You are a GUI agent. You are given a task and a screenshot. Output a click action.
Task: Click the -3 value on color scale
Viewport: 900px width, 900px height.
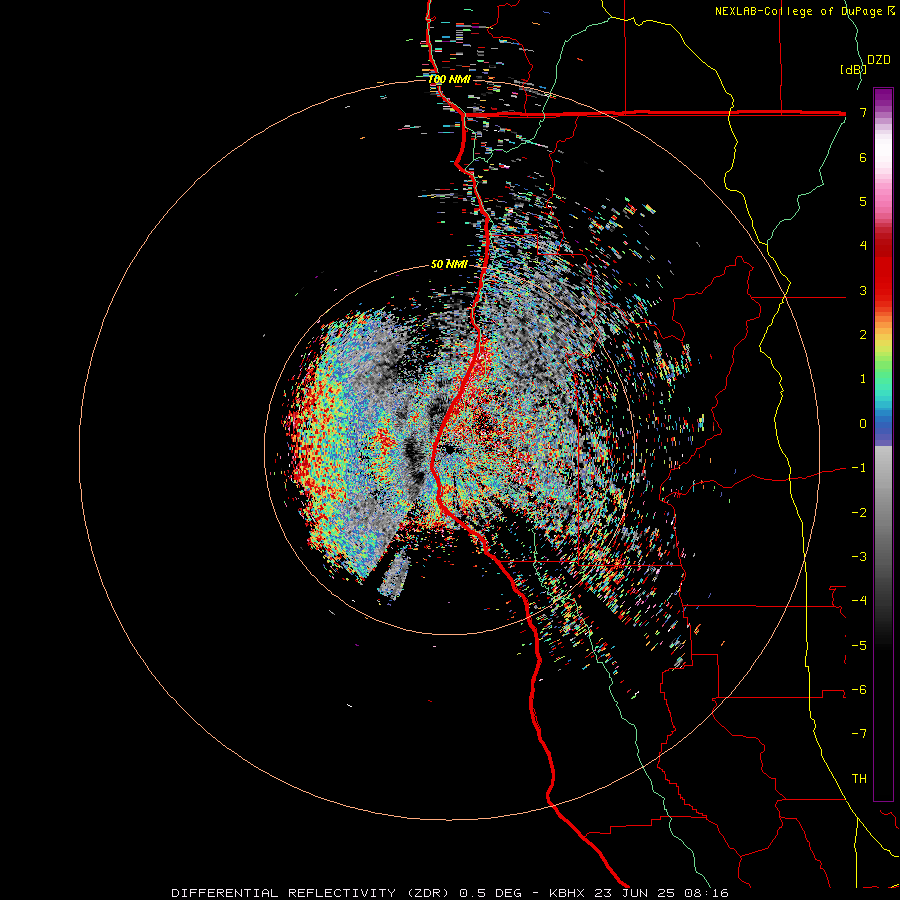click(x=859, y=557)
